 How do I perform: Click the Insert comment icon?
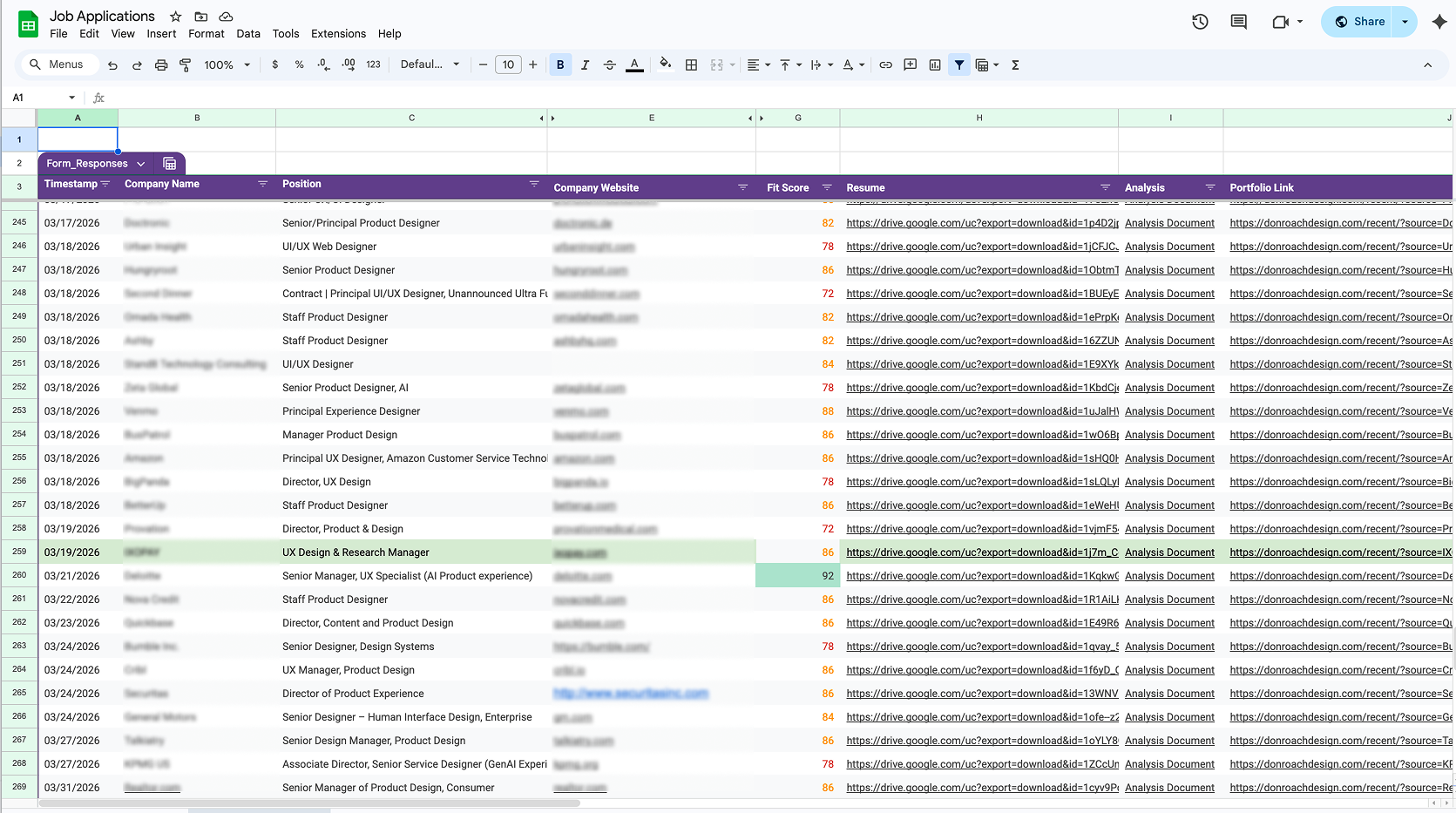coord(910,64)
